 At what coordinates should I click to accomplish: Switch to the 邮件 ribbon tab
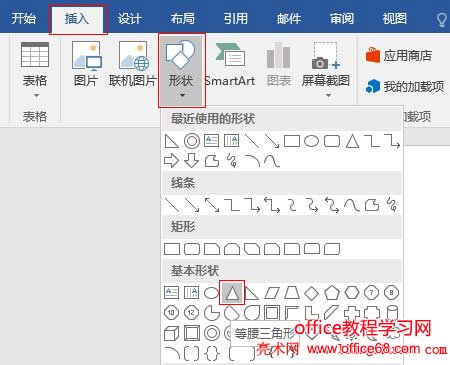[x=289, y=18]
